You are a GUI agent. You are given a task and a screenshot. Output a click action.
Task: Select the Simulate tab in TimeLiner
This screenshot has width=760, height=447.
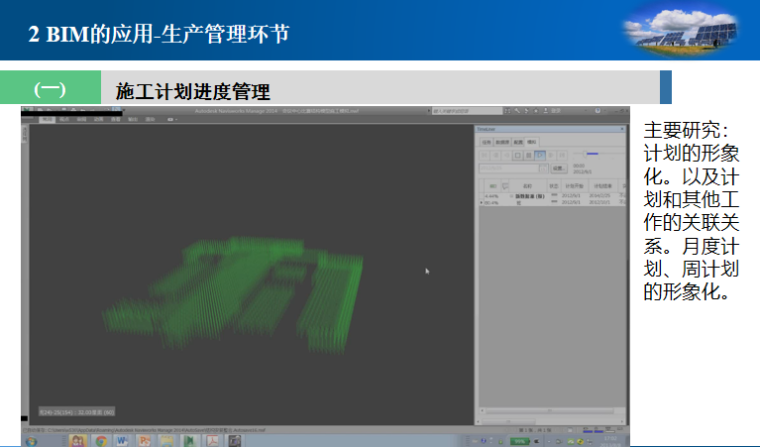point(532,142)
